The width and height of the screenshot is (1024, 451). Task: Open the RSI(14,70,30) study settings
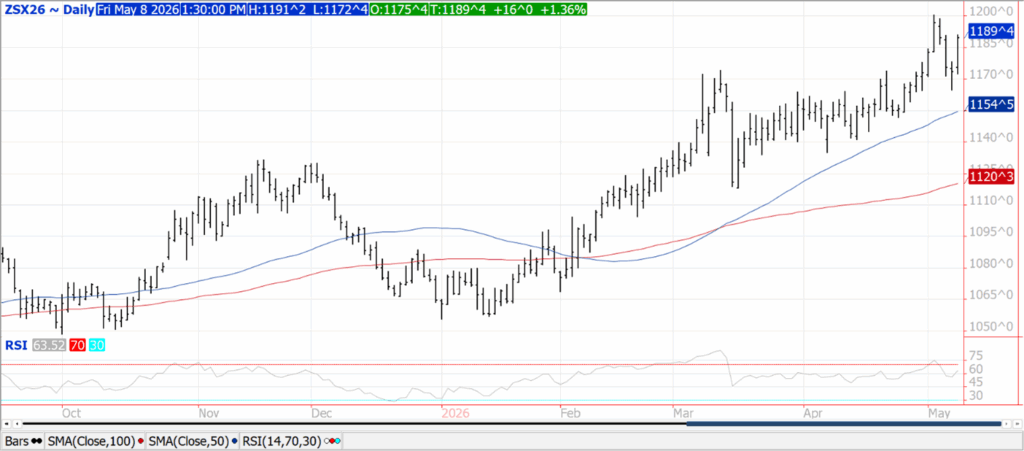(284, 442)
